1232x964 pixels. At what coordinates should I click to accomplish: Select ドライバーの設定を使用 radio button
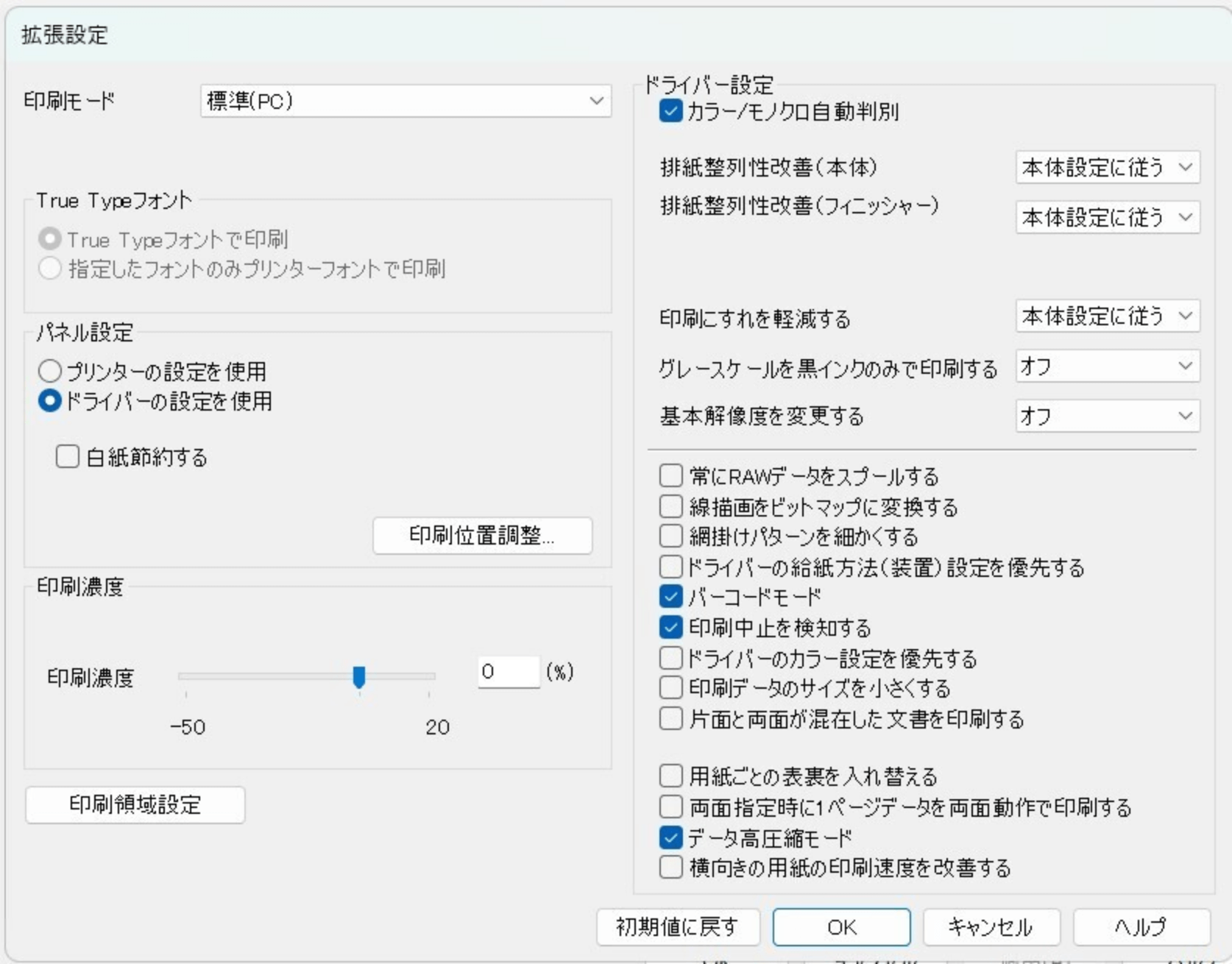(x=49, y=401)
